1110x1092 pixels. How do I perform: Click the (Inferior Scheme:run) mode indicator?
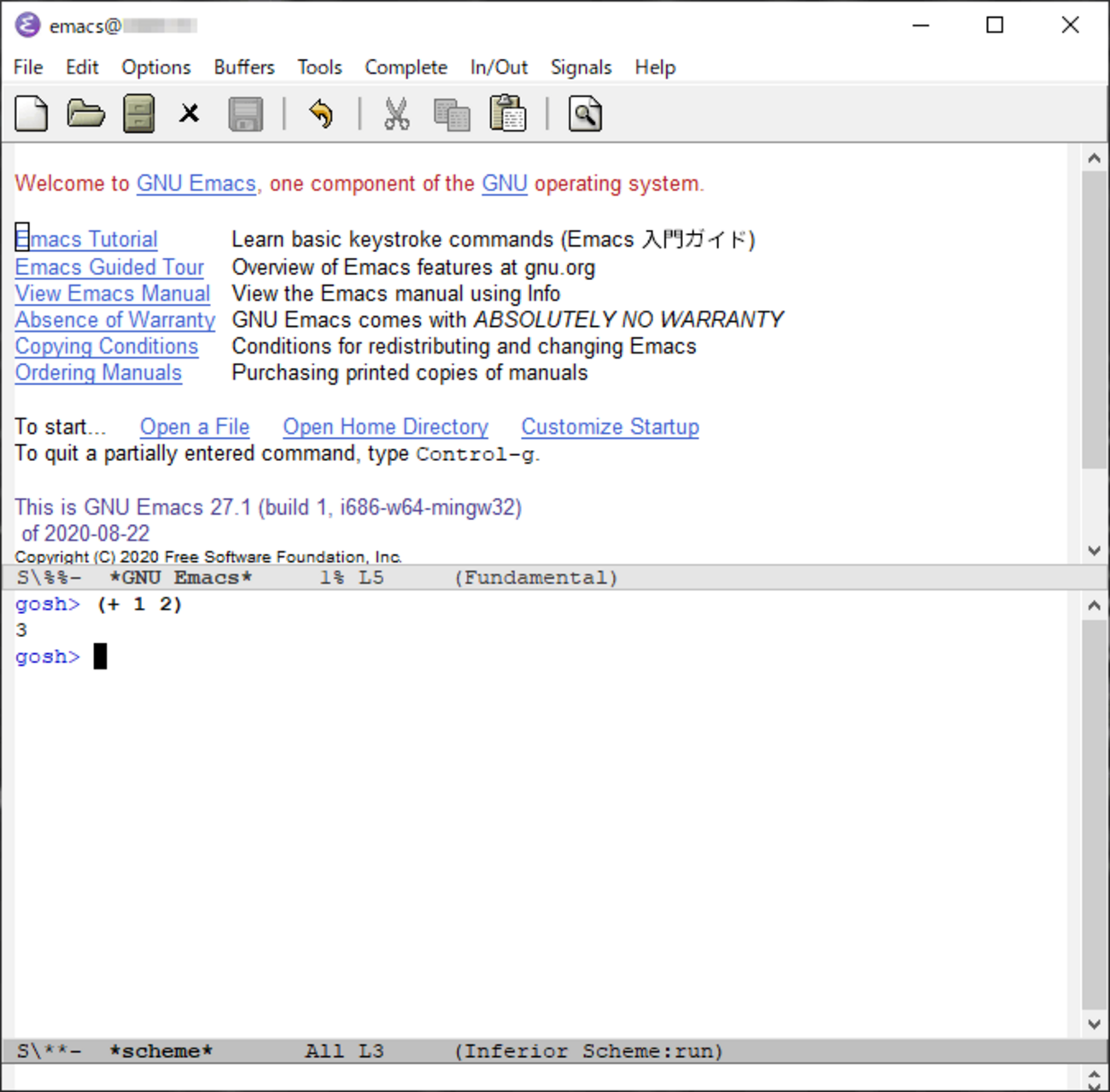pos(588,1051)
